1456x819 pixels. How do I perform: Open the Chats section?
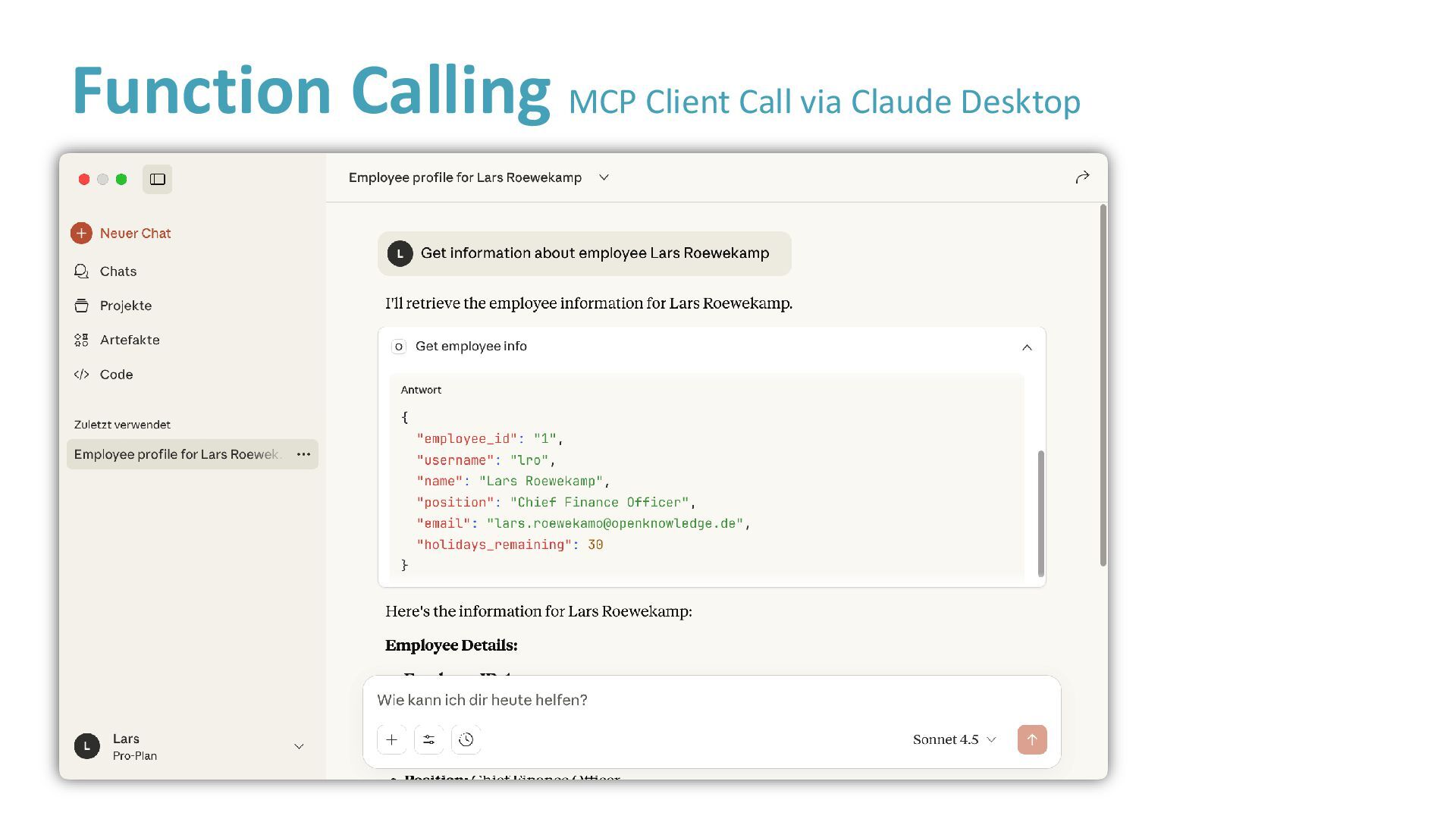point(118,271)
